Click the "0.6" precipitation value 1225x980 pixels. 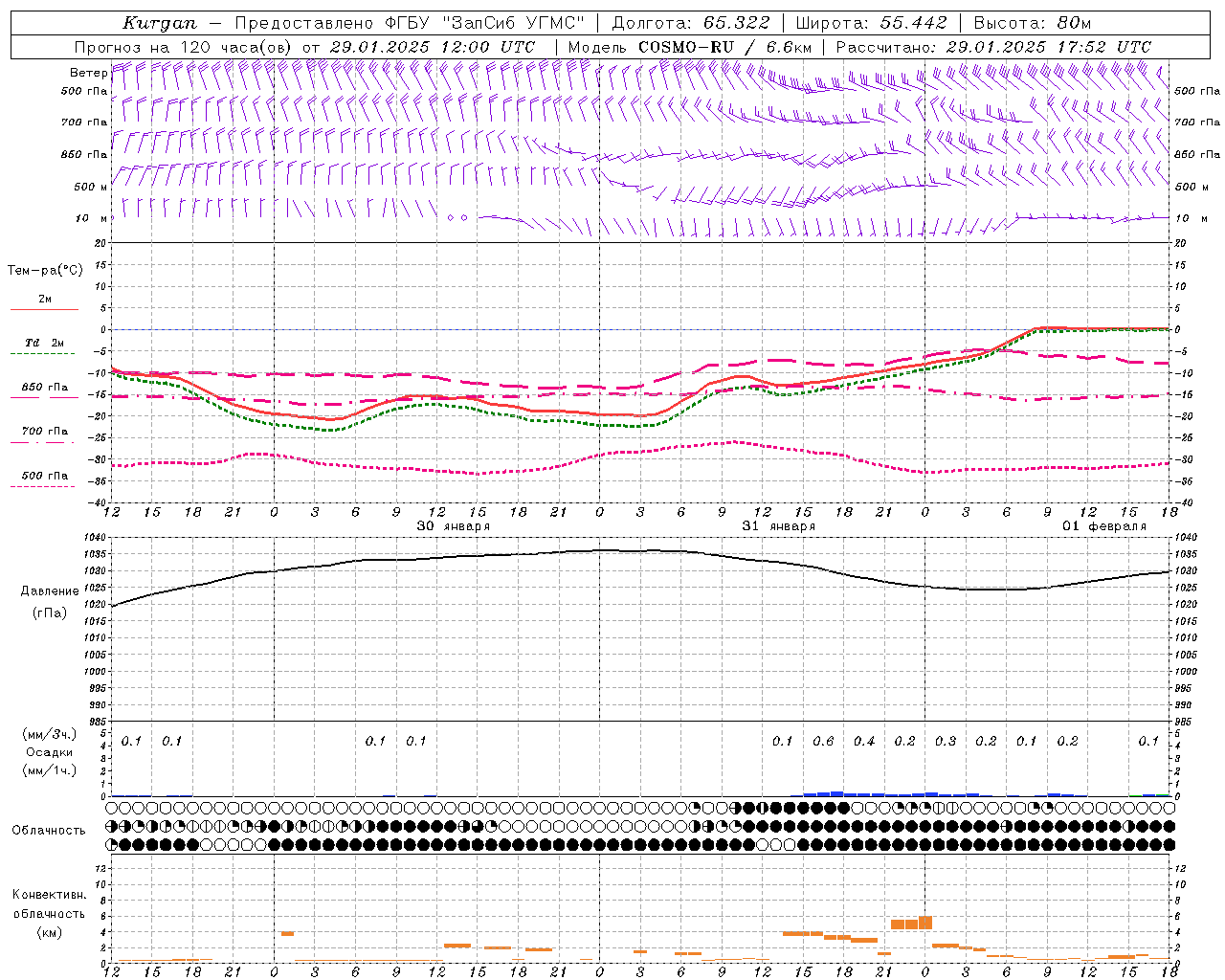point(823,741)
